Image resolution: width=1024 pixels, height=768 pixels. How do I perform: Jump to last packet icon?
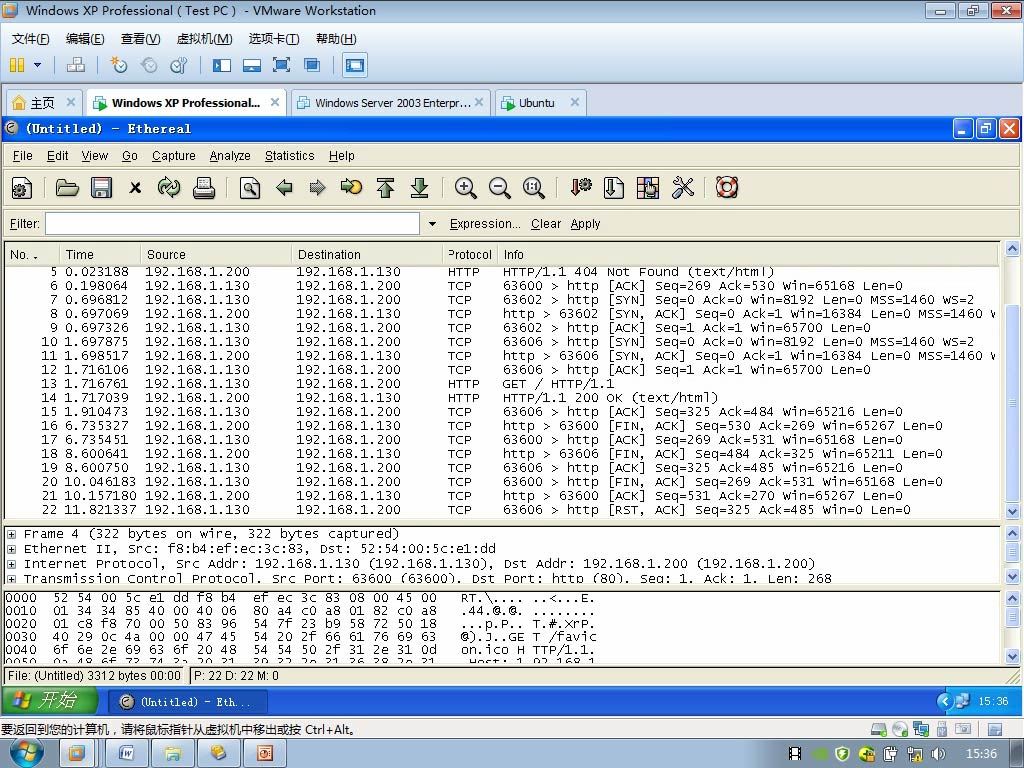[x=419, y=188]
